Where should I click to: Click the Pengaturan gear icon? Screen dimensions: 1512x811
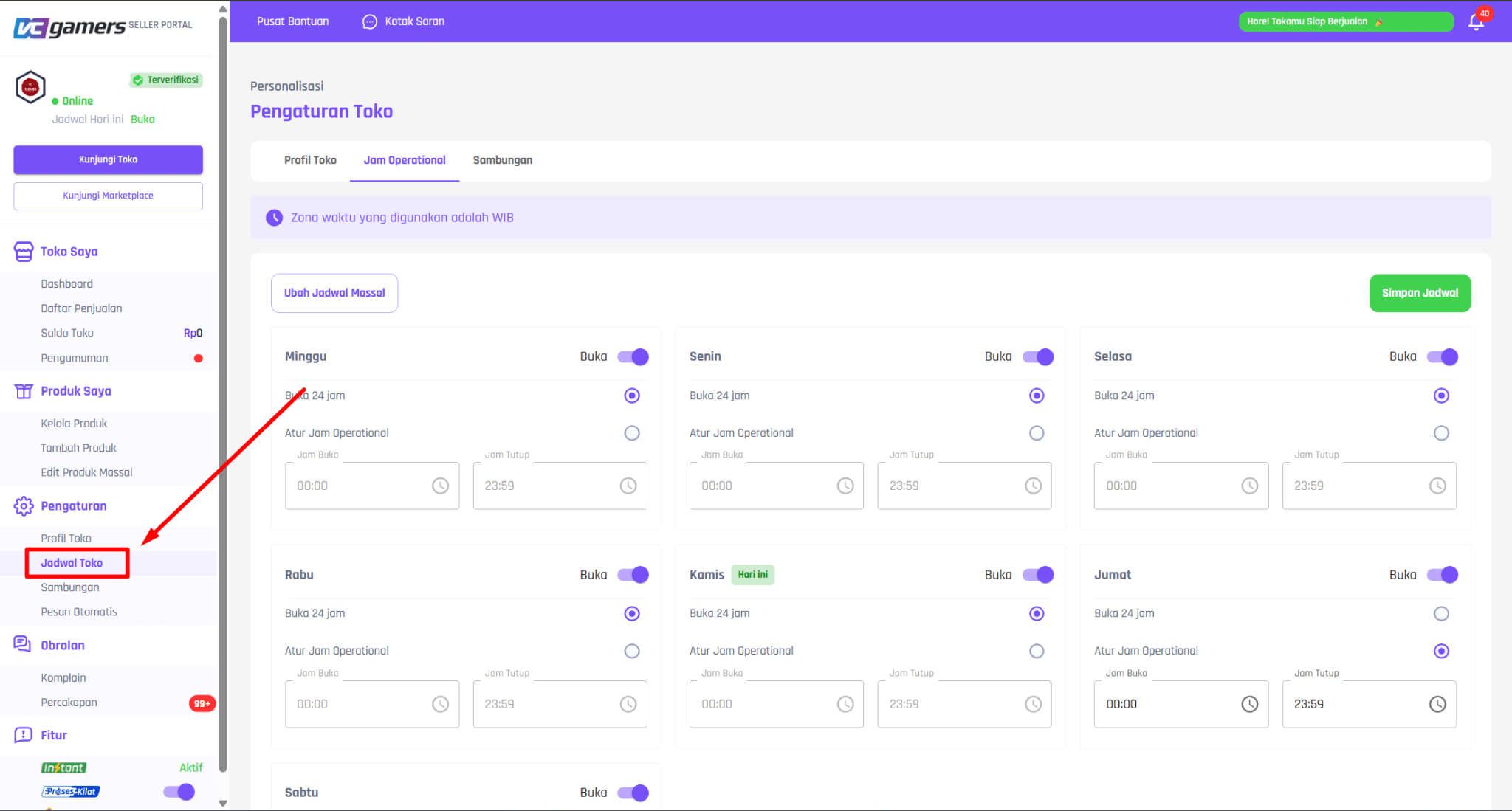point(24,506)
